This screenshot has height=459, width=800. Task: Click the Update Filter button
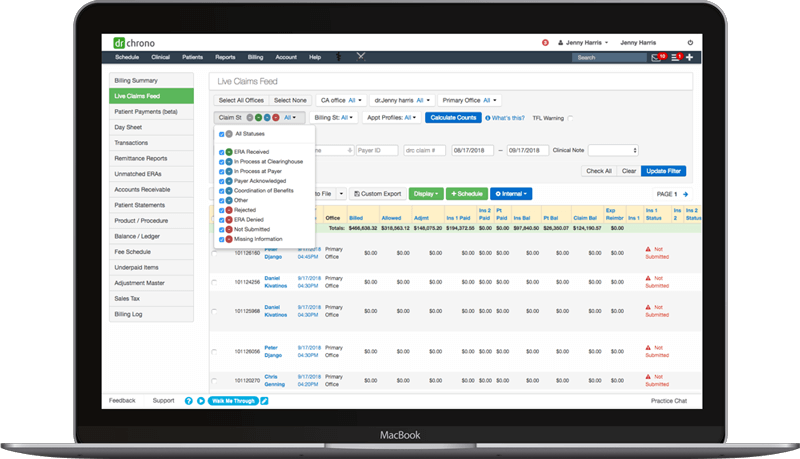tap(663, 171)
